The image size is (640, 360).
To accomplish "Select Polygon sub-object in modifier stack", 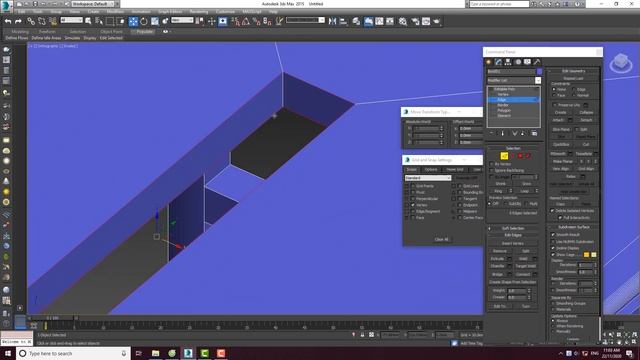I will pos(504,110).
